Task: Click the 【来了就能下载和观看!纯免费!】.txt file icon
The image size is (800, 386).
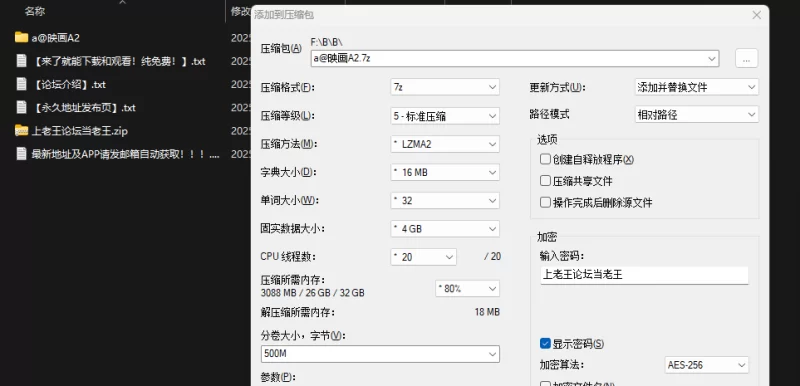Action: [x=21, y=61]
